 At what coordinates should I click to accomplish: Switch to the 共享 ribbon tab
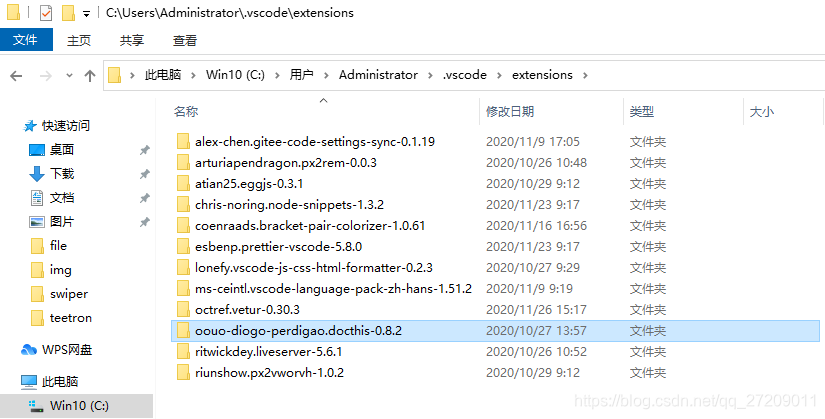(x=132, y=40)
